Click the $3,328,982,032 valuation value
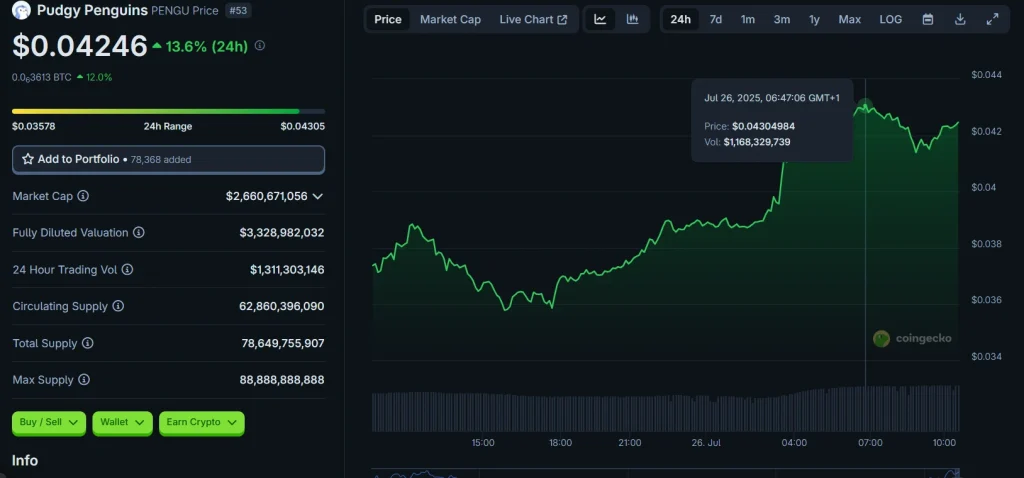 (x=282, y=232)
